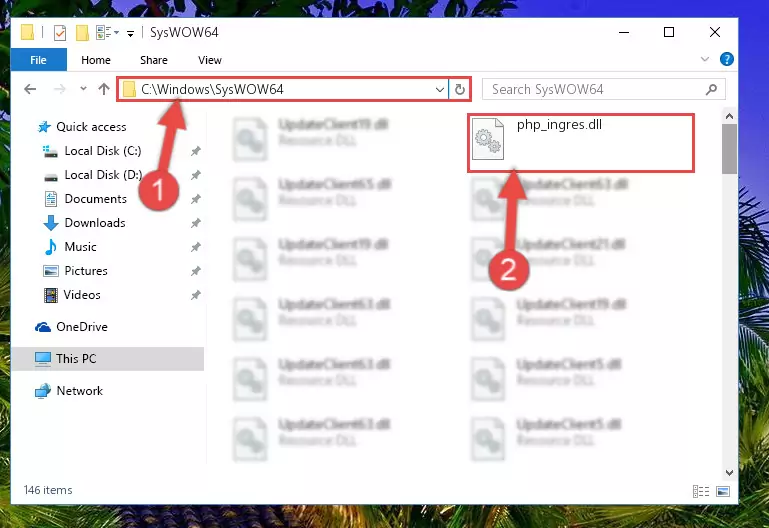This screenshot has height=528, width=769.
Task: Click the folder icon in the title bar
Action: click(27, 32)
